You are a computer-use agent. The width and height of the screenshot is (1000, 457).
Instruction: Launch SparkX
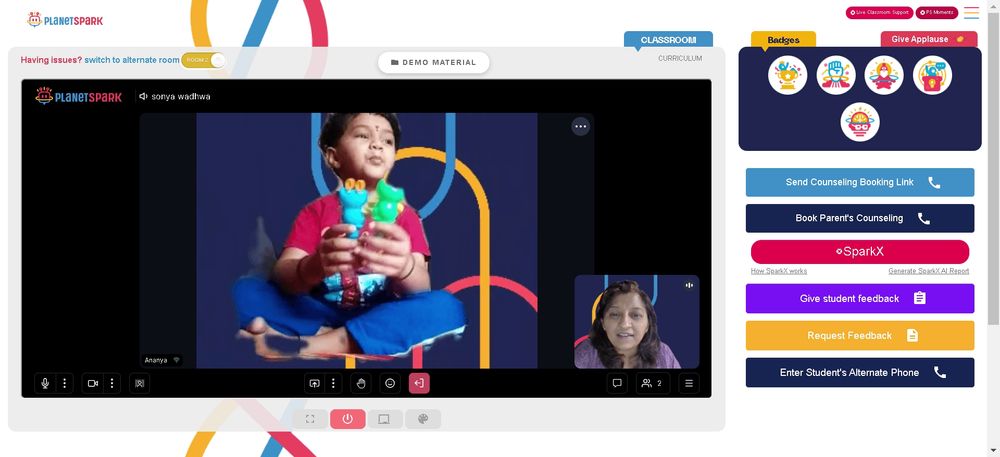coord(860,252)
